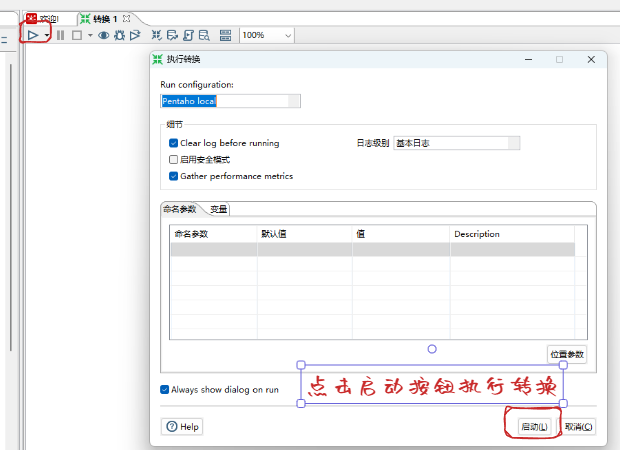Screen dimensions: 620x450
Task: Click the Generate SQL script icon
Action: click(188, 35)
